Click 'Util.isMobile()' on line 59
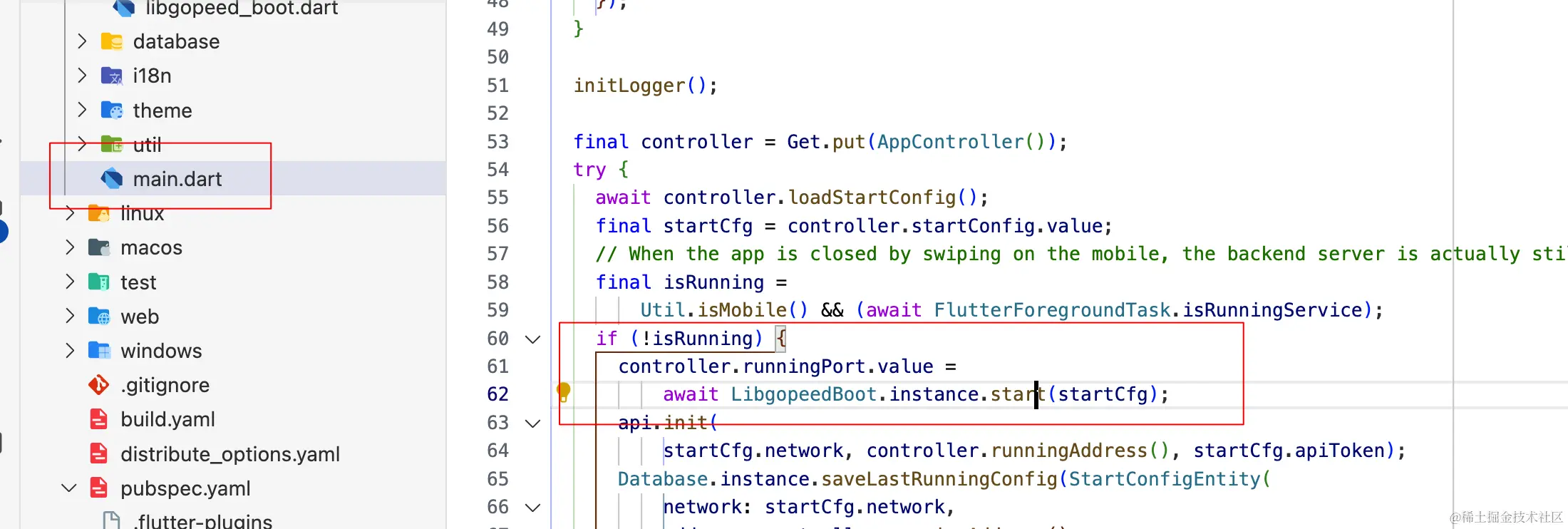Screen dimensions: 1568x529 (x=724, y=310)
